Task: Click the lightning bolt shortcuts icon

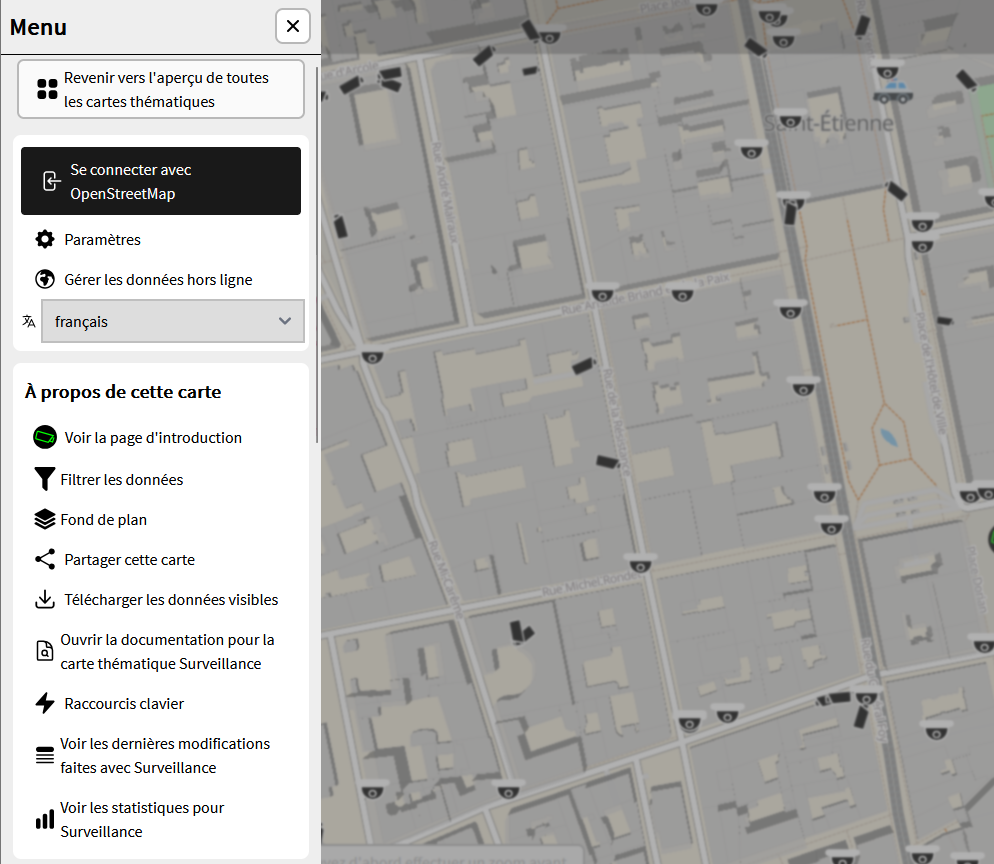Action: tap(45, 704)
